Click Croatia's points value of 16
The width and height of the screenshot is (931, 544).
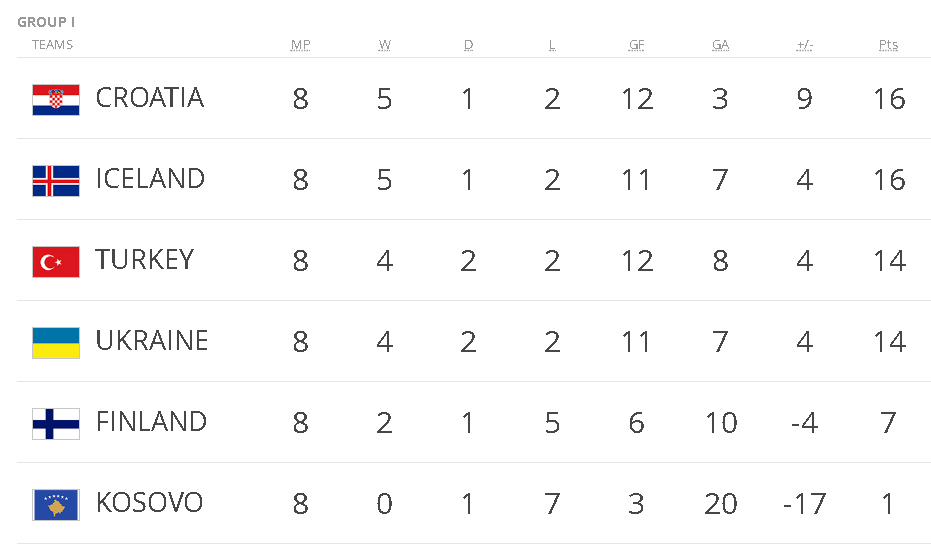coord(888,99)
